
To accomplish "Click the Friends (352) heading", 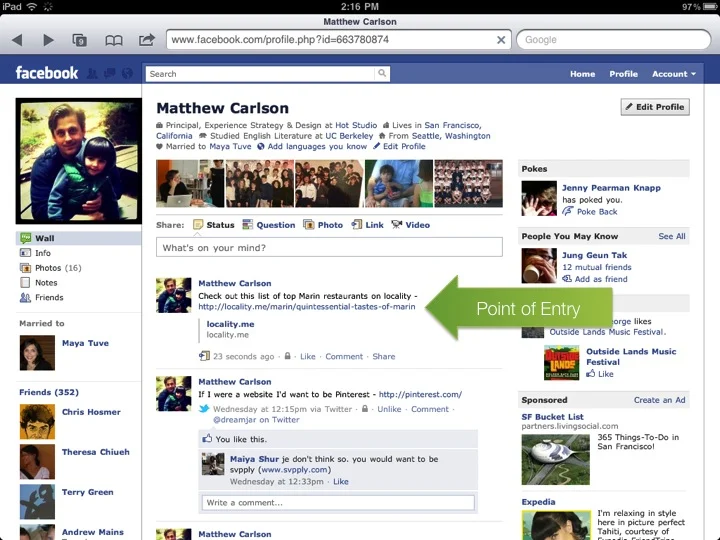I will [49, 392].
